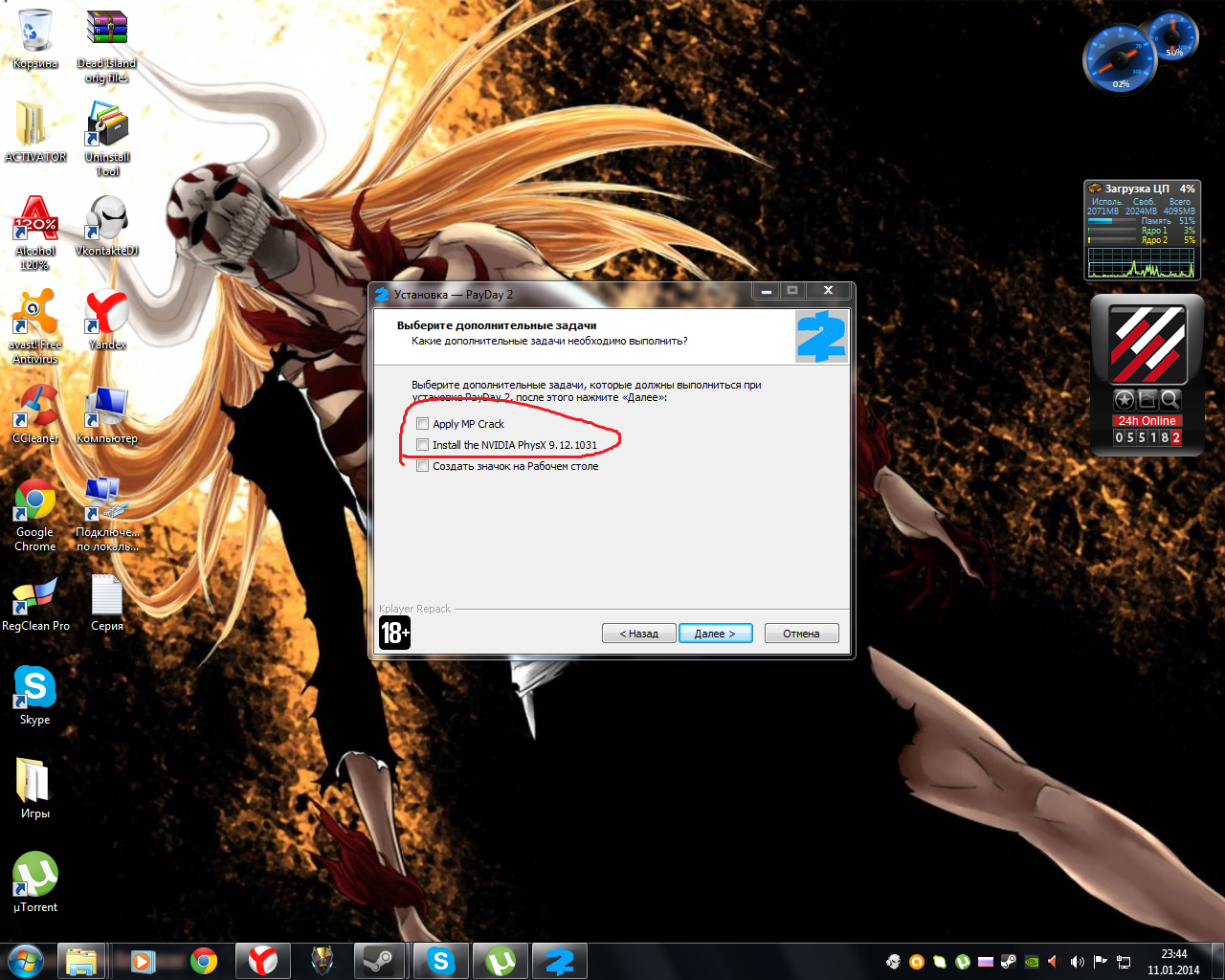Switch to Steam on the taskbar

380,961
